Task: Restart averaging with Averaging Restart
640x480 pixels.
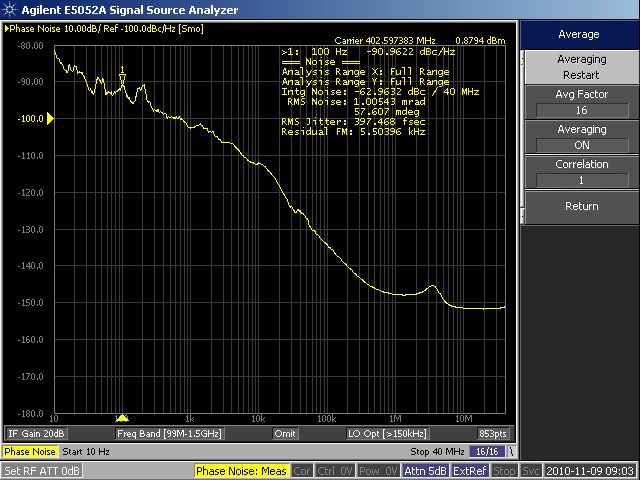Action: 581,67
